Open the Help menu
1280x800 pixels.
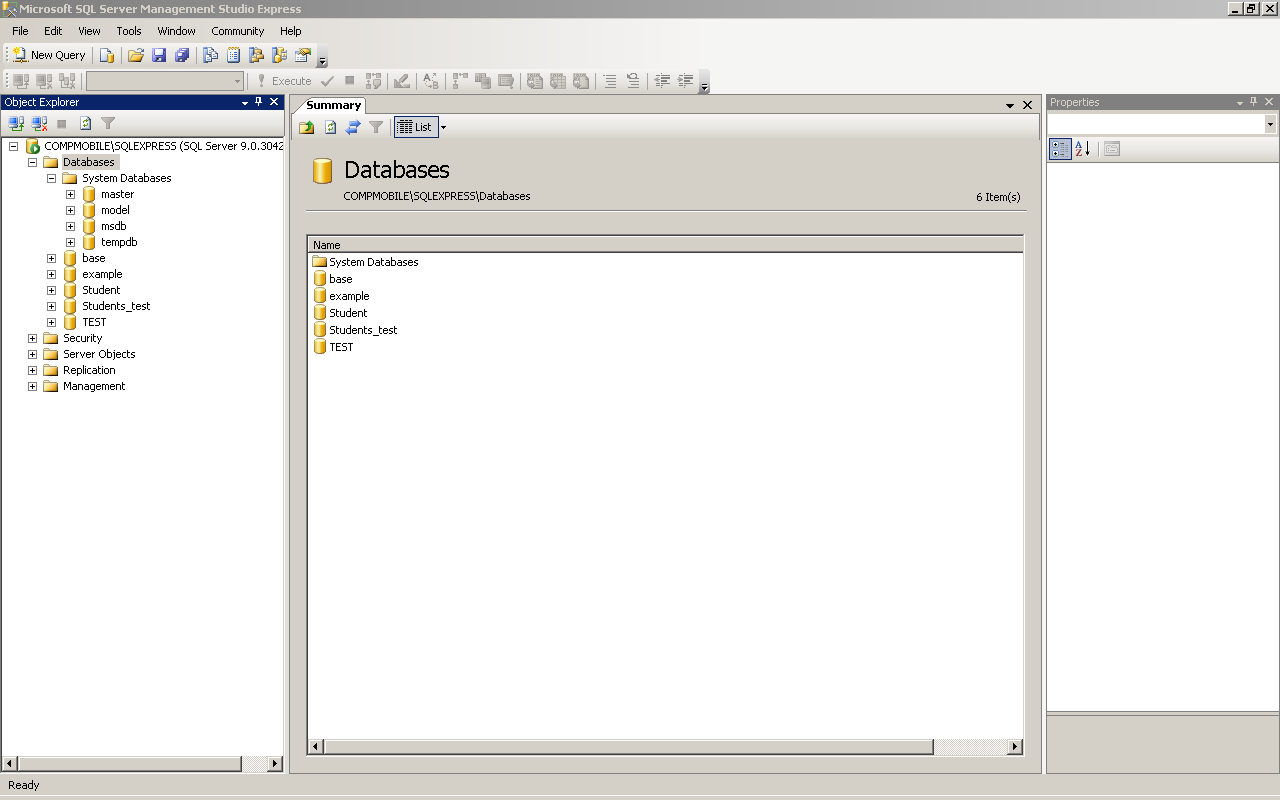(291, 31)
